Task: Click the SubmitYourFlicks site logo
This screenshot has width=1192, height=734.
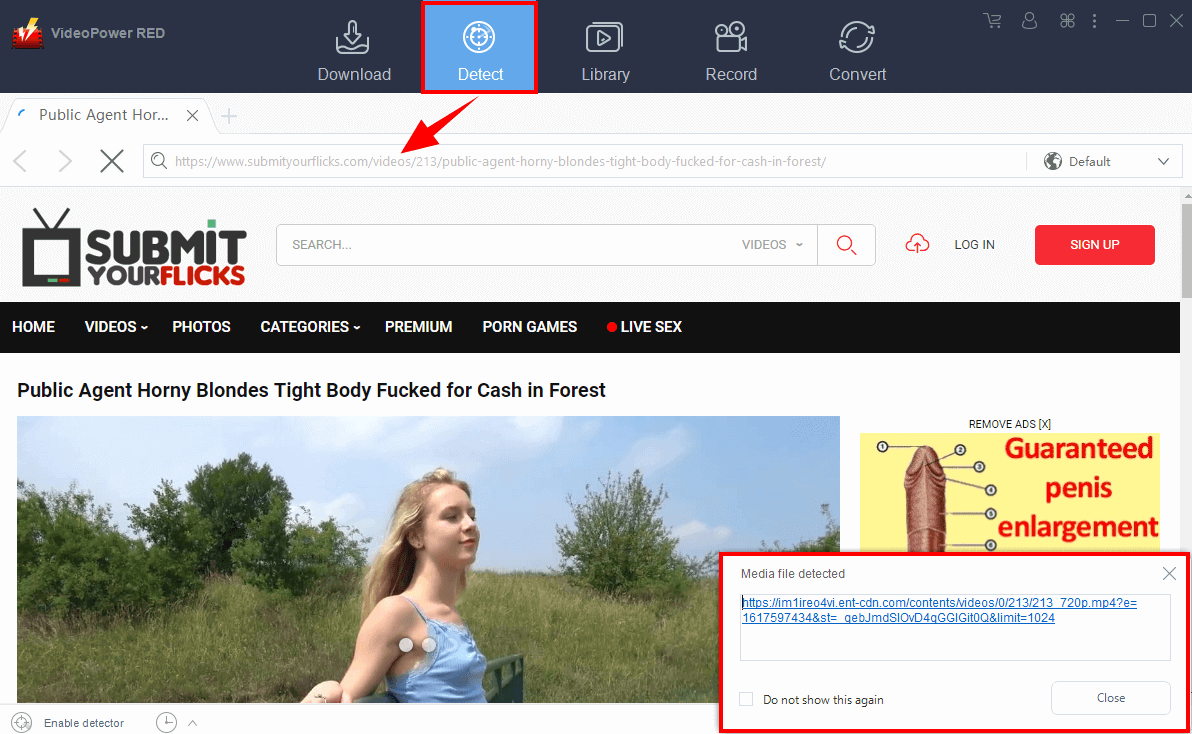Action: pos(134,248)
